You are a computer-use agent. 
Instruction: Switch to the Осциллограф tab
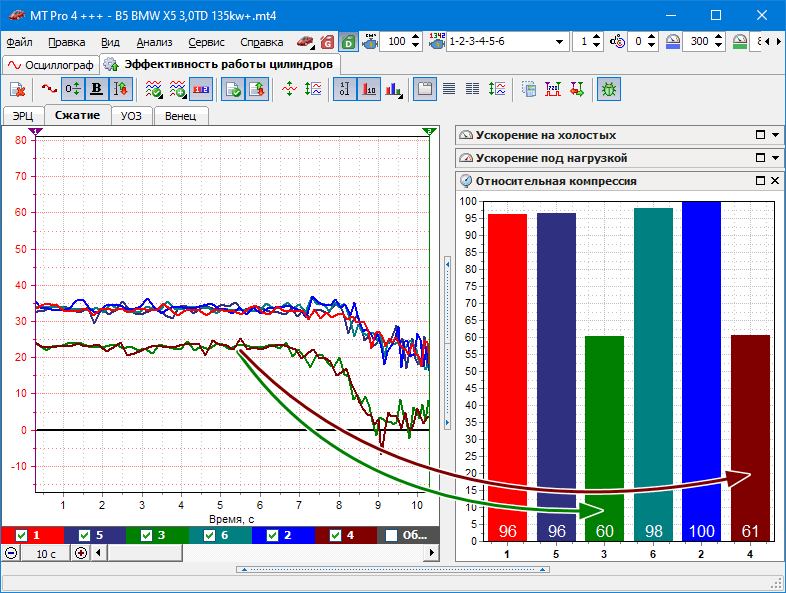click(x=51, y=65)
